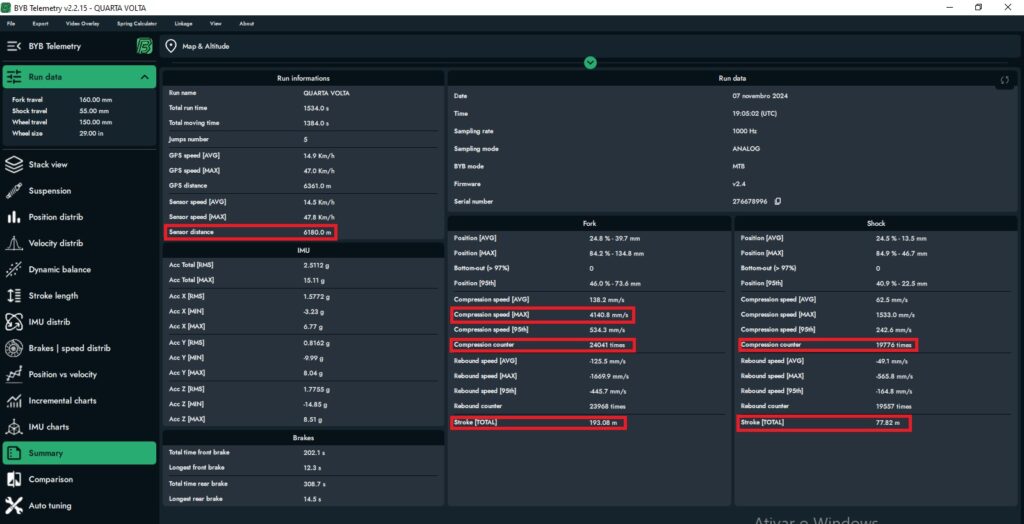Select Brakes speed distrib disc icon
The height and width of the screenshot is (524, 1024).
pos(14,348)
